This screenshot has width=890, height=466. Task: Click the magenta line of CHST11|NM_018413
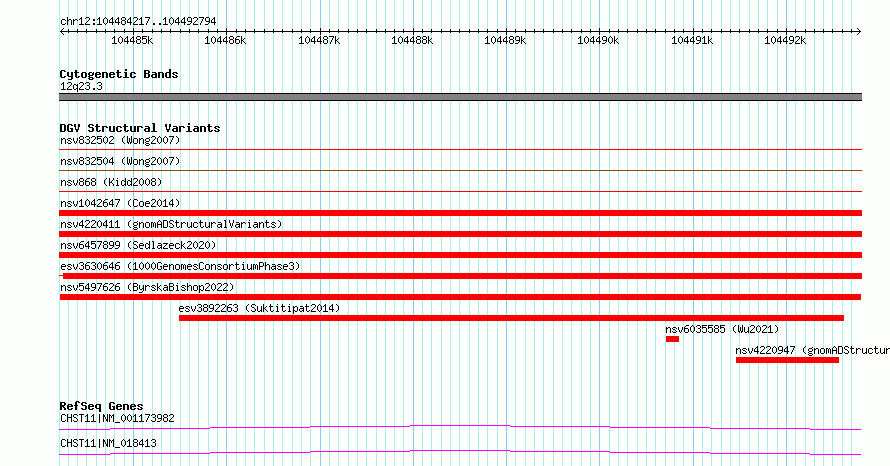point(460,452)
